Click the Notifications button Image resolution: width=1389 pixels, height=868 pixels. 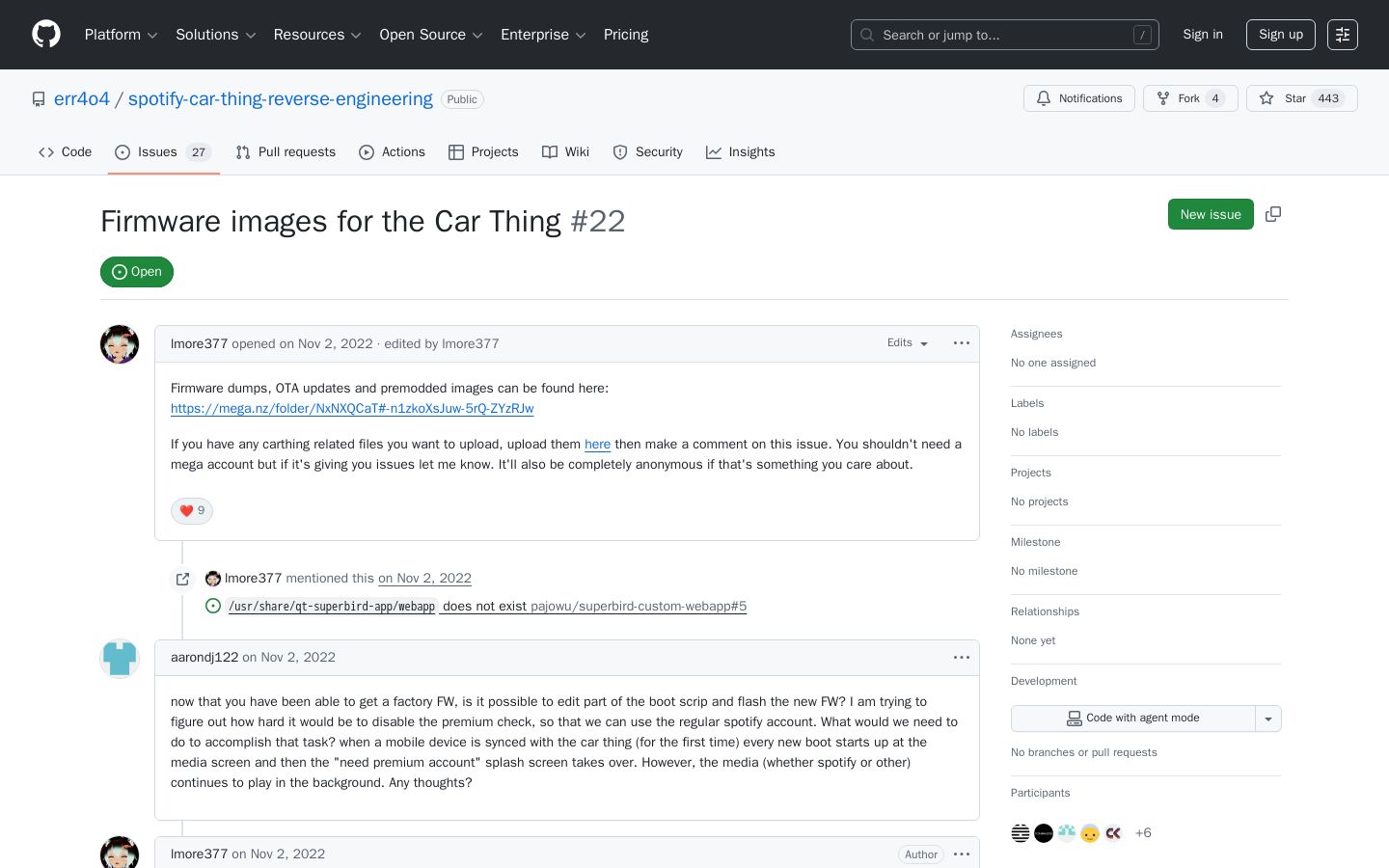(x=1079, y=98)
